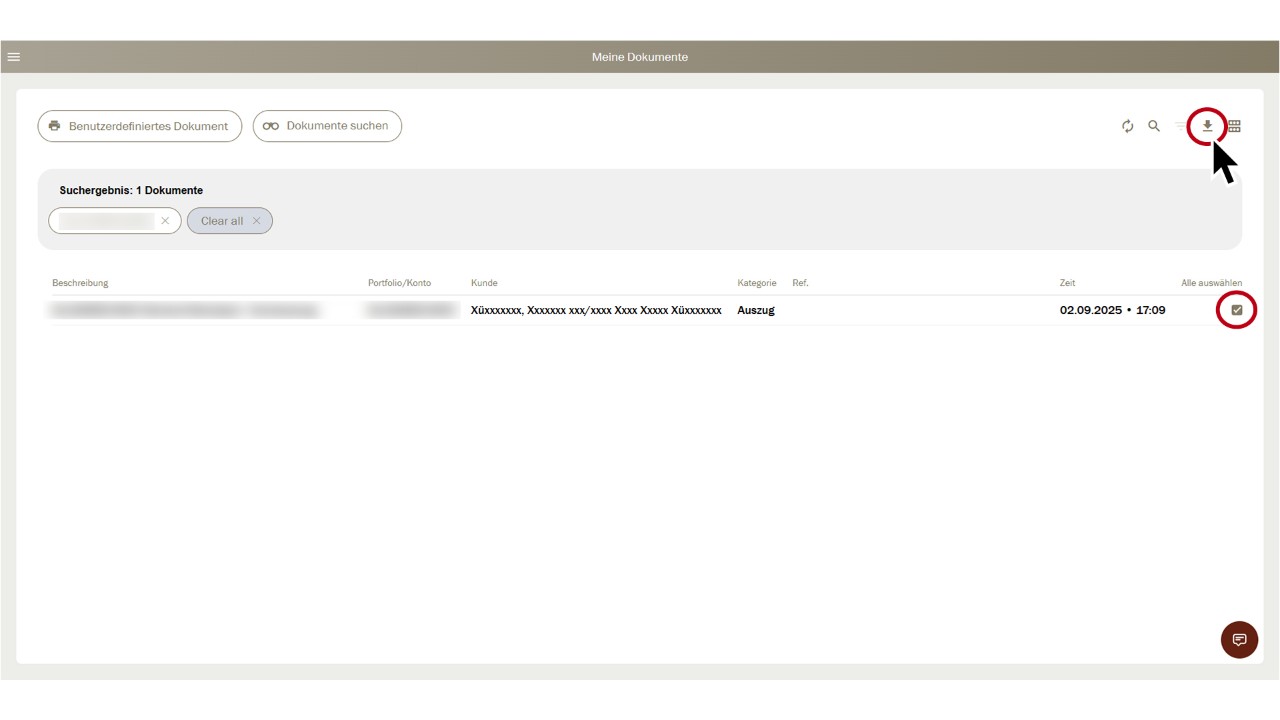Click the refresh documents icon

1127,126
